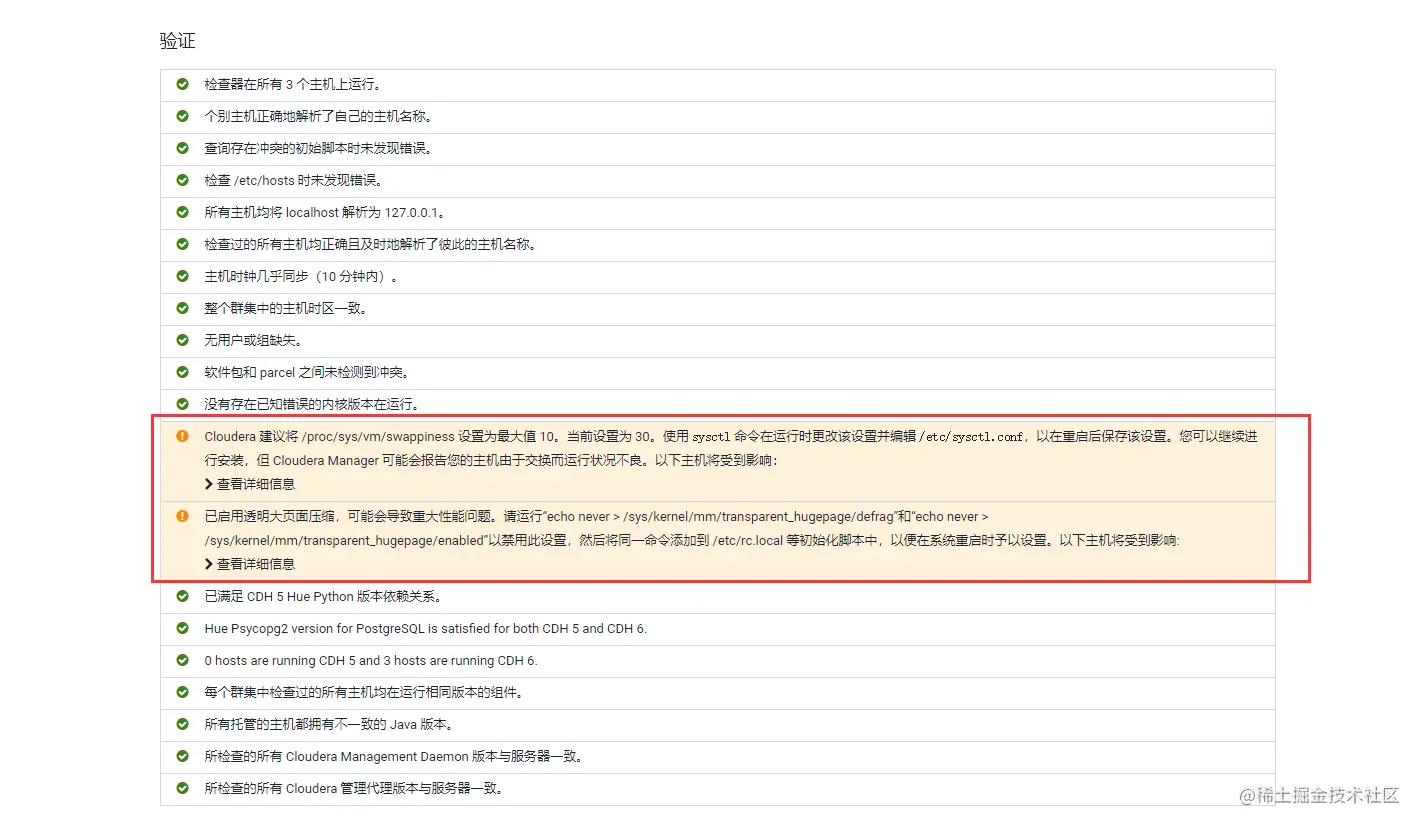Click the check icon beside 整个群集中的主机时区一致
This screenshot has height=829, width=1423.
(182, 309)
